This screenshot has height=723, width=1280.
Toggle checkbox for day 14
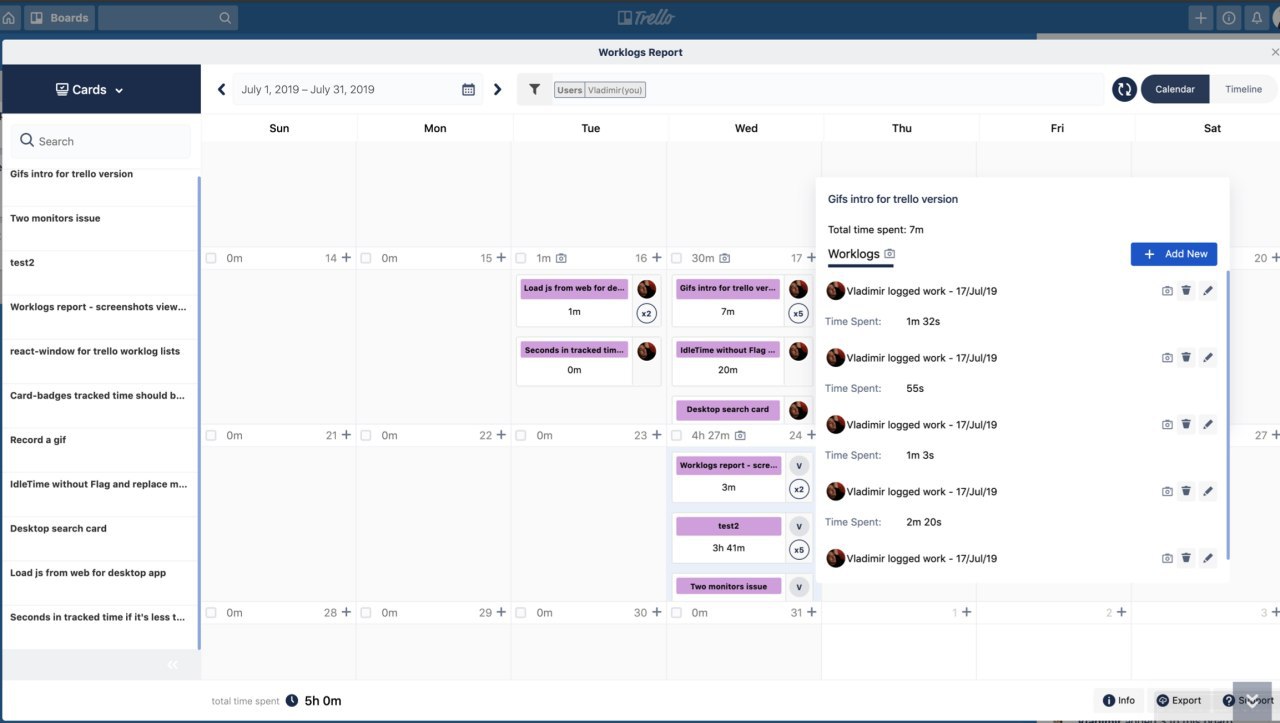[210, 258]
